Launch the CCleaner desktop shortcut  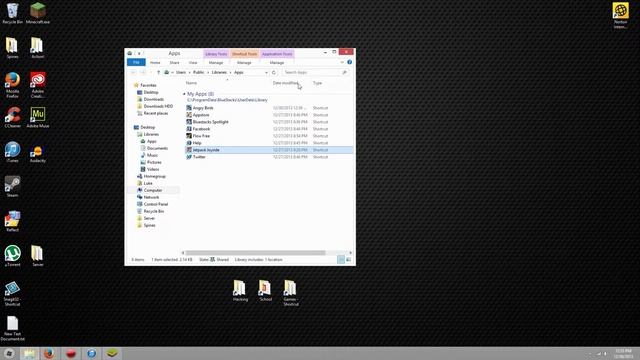[x=12, y=117]
